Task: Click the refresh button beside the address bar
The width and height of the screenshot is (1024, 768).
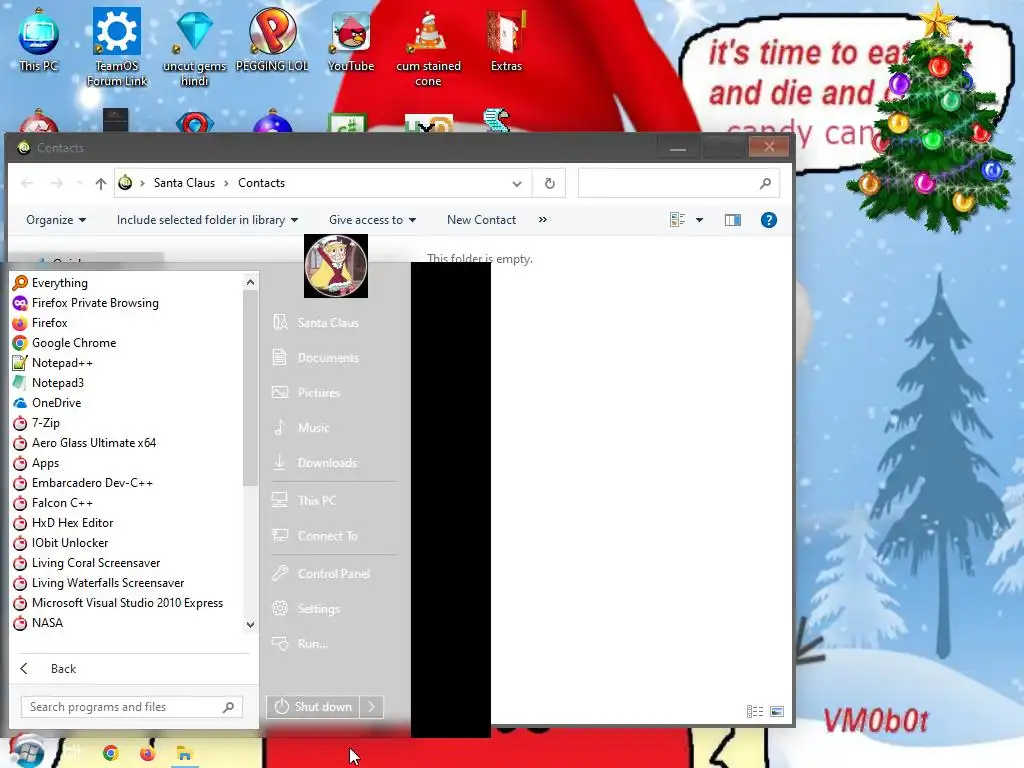Action: coord(550,184)
